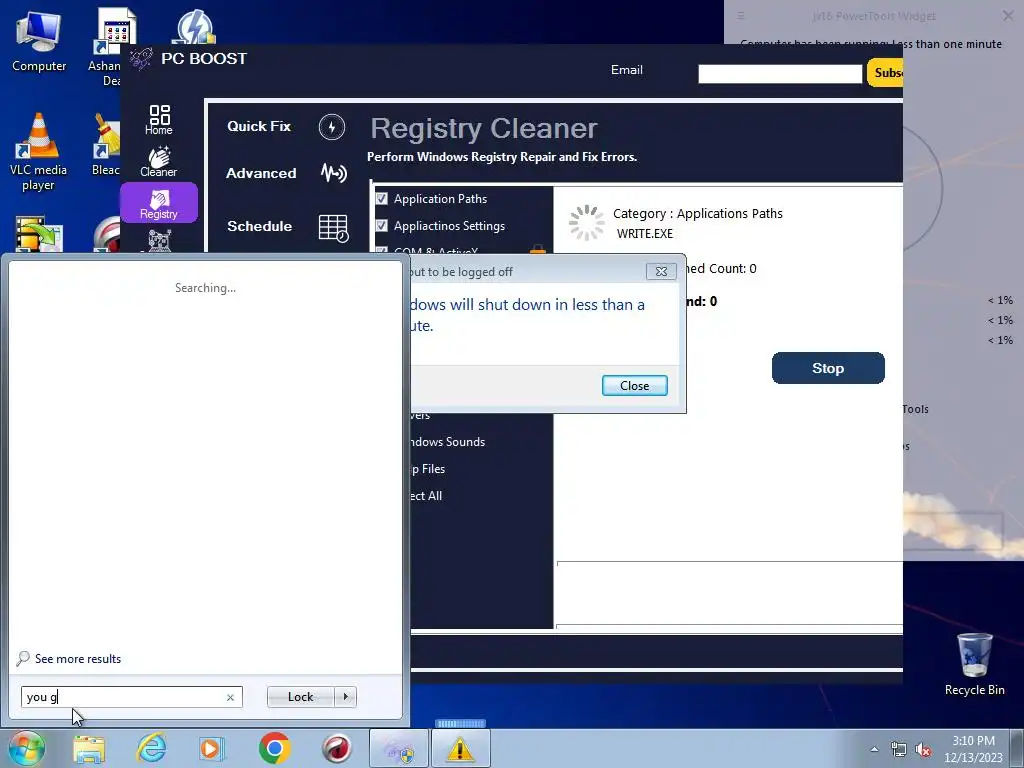This screenshot has width=1024, height=768.
Task: Click the taskbar clock showing 3:10 PM
Action: [973, 749]
